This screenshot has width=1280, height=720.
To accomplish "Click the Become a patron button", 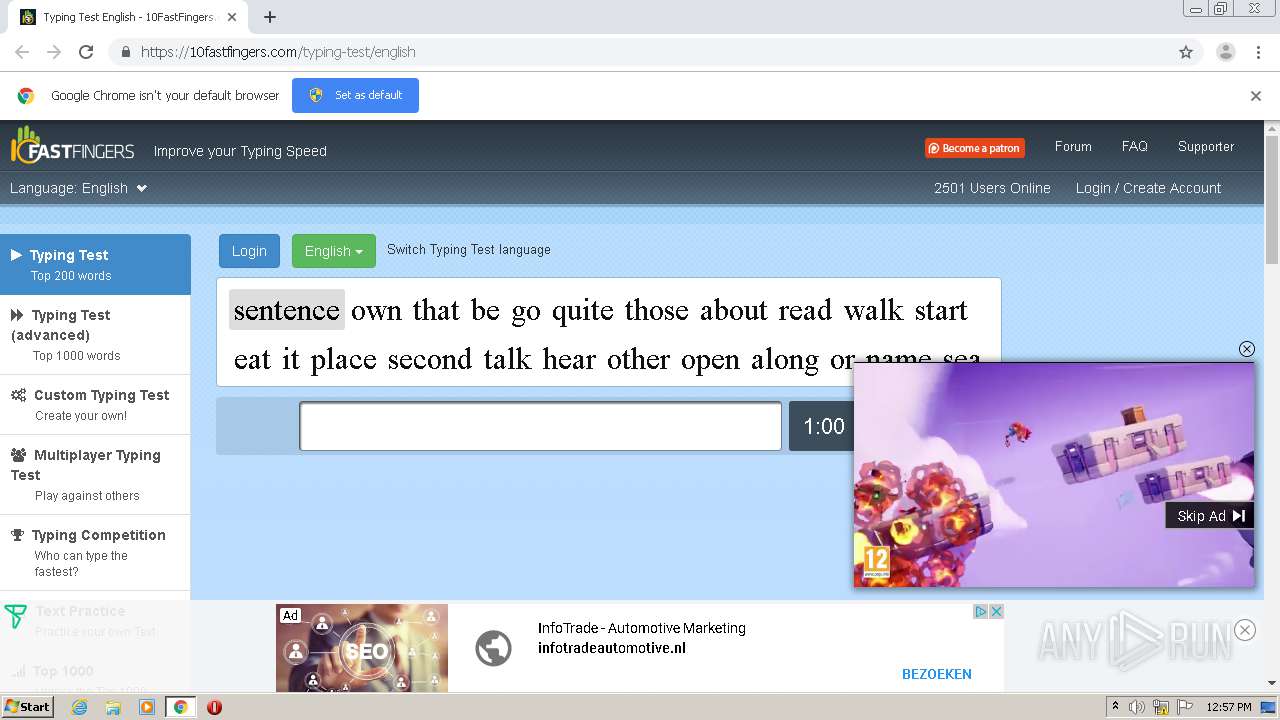I will click(974, 148).
